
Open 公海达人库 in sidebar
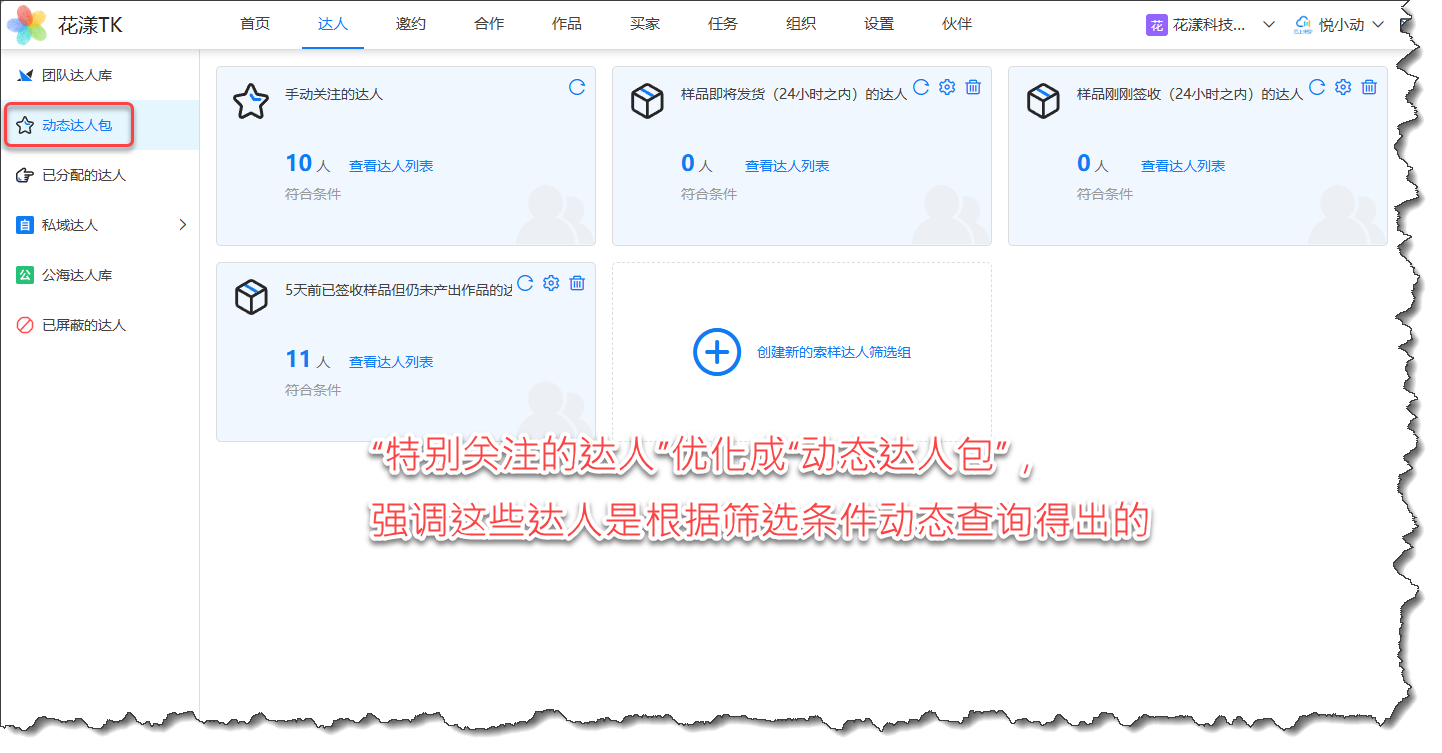pyautogui.click(x=84, y=275)
